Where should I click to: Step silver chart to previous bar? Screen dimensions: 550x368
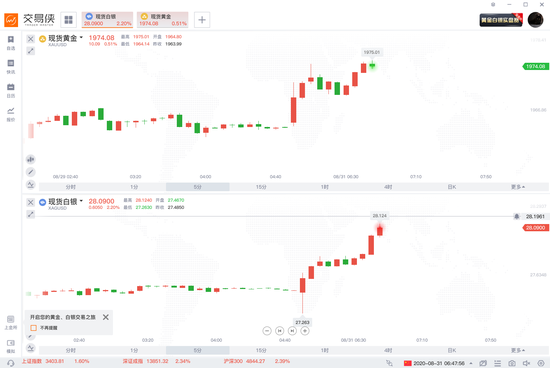280,331
